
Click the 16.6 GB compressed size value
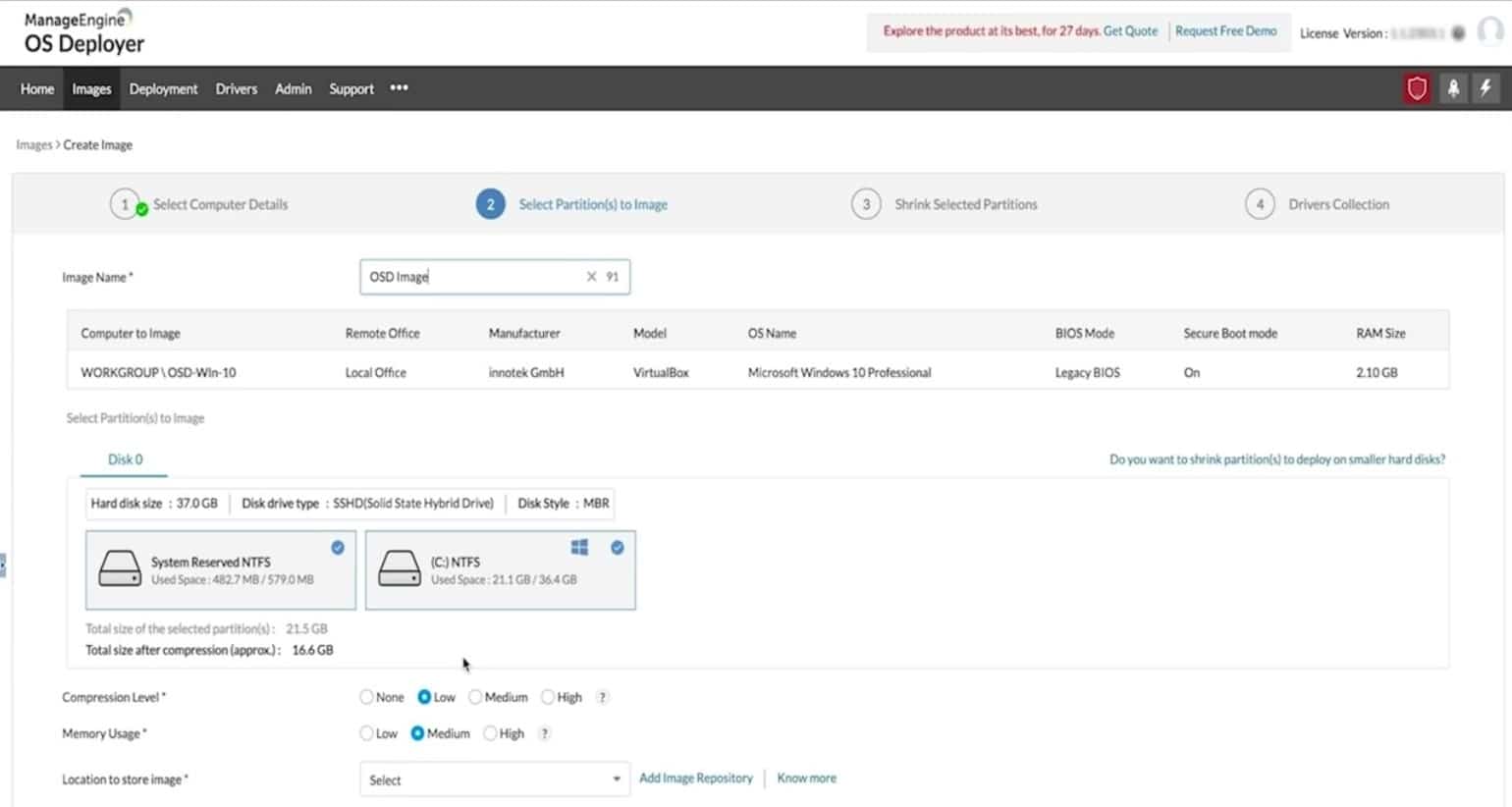[x=312, y=650]
